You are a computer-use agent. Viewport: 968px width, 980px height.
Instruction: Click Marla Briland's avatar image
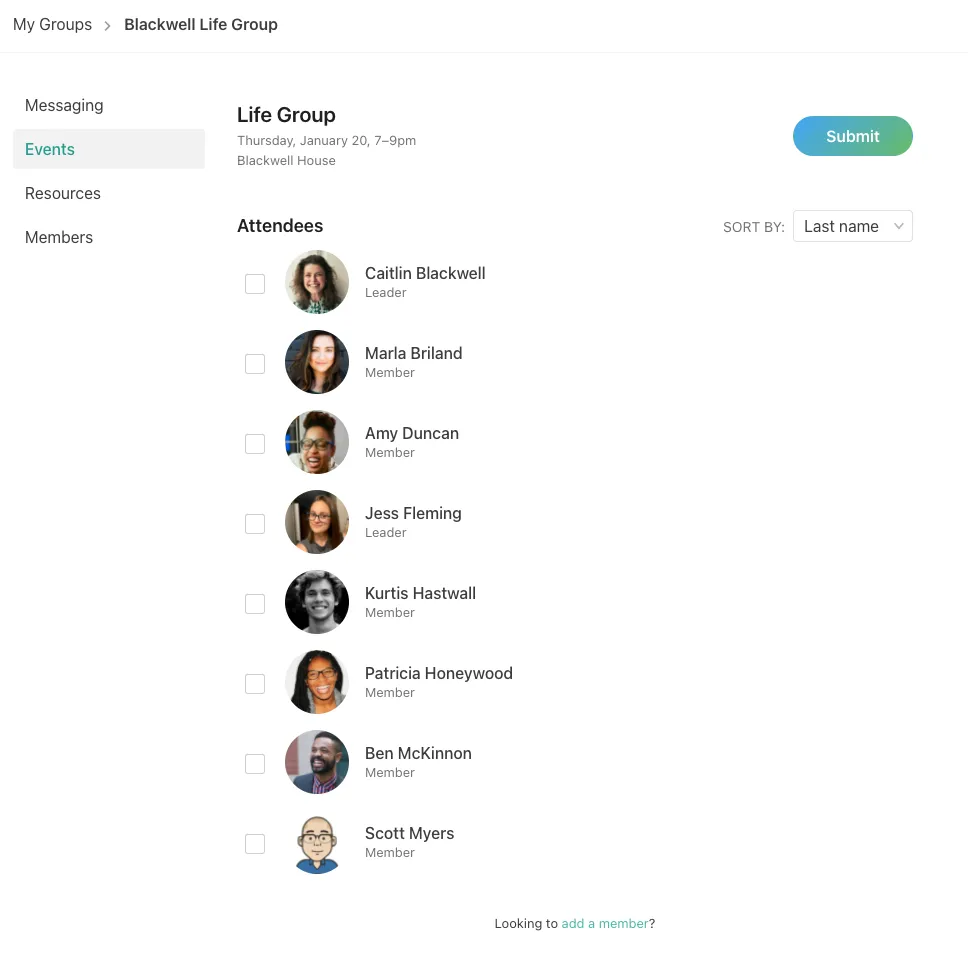coord(317,362)
